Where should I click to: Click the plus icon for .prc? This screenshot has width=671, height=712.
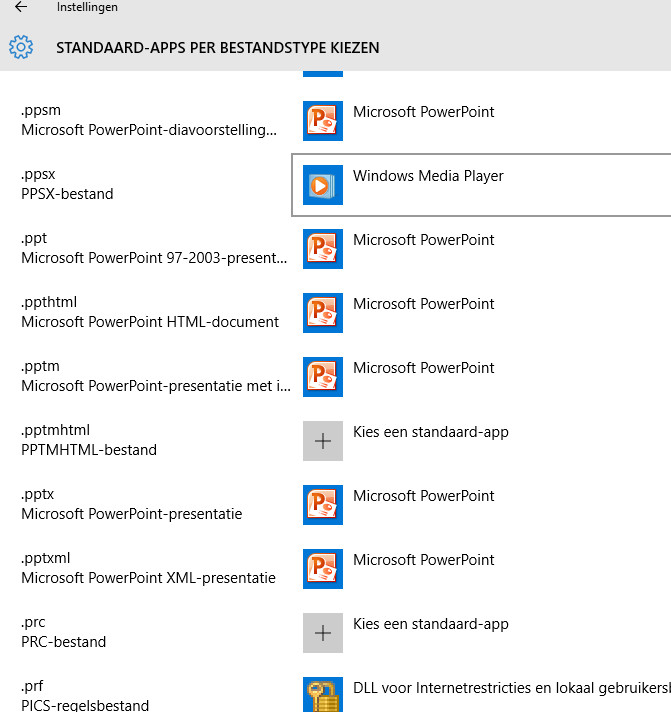[x=323, y=633]
